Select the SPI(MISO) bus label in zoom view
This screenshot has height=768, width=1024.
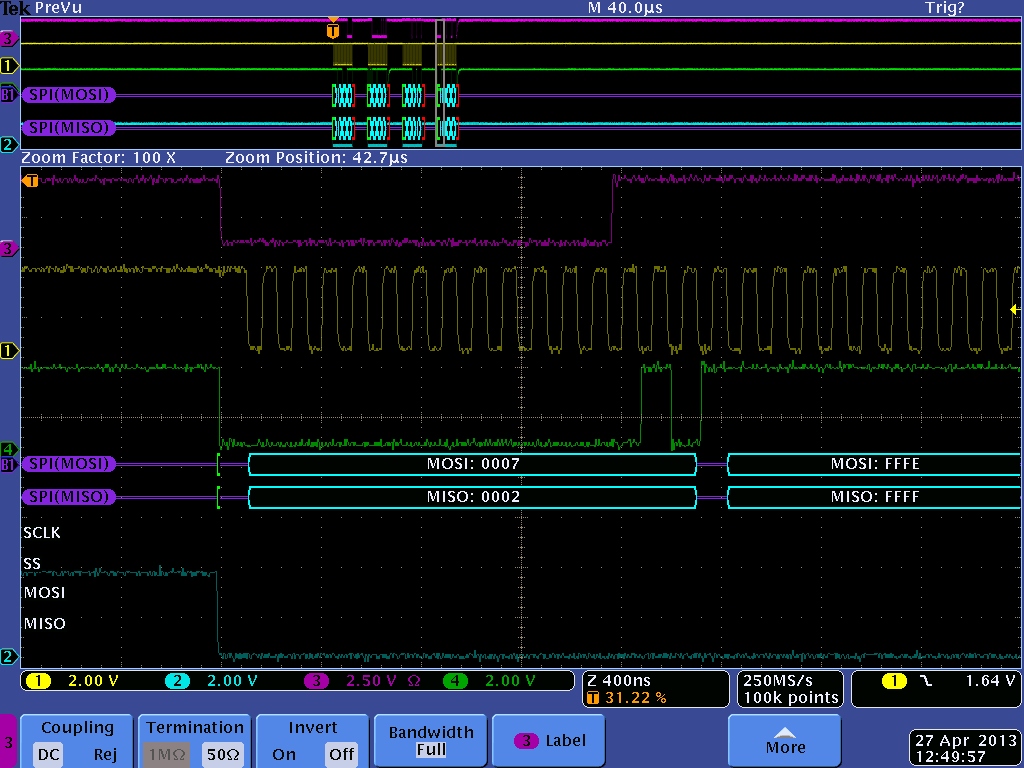[x=69, y=497]
